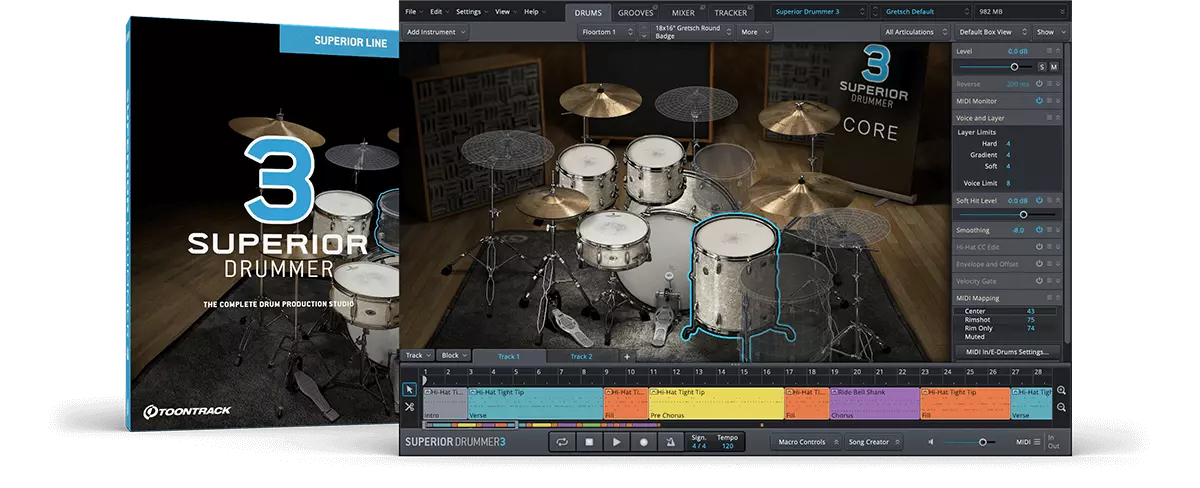Click the time signature 4/4 value

point(698,446)
